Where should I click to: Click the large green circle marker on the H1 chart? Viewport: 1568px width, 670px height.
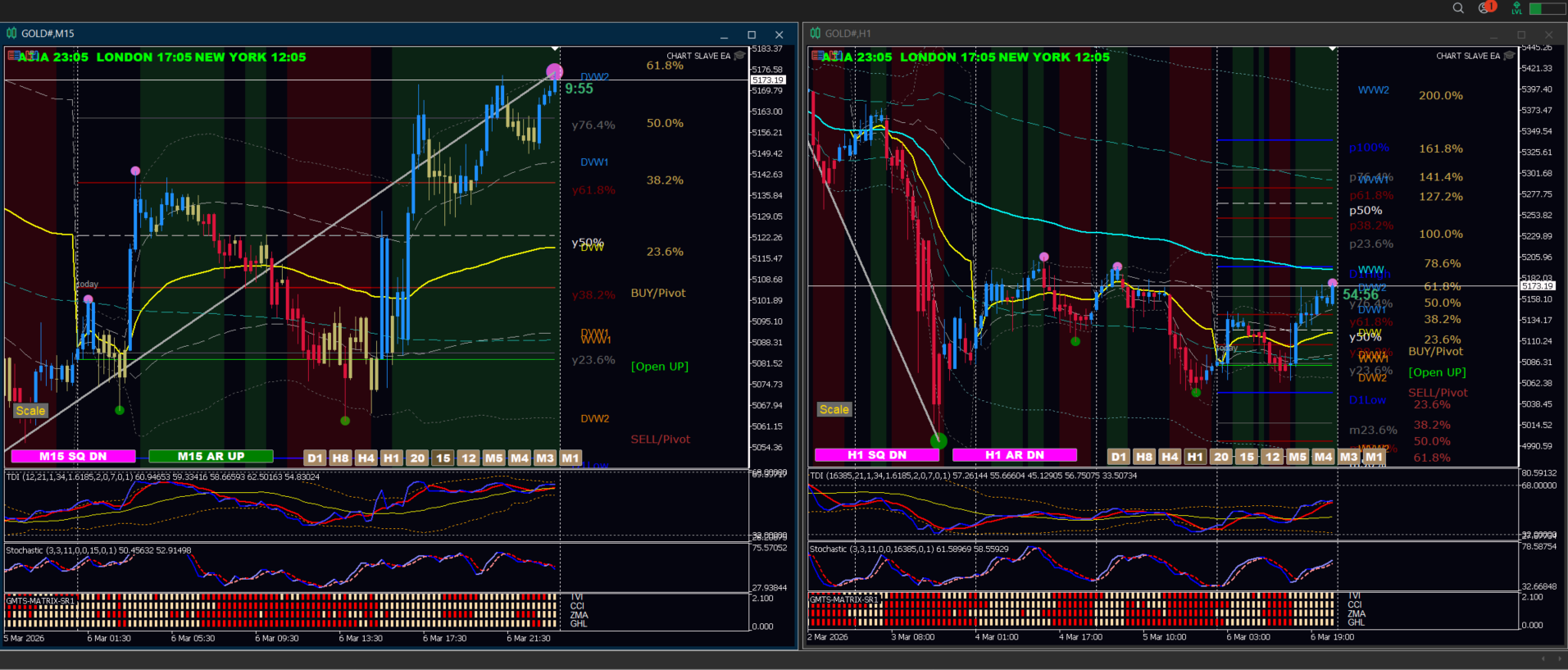(x=939, y=440)
